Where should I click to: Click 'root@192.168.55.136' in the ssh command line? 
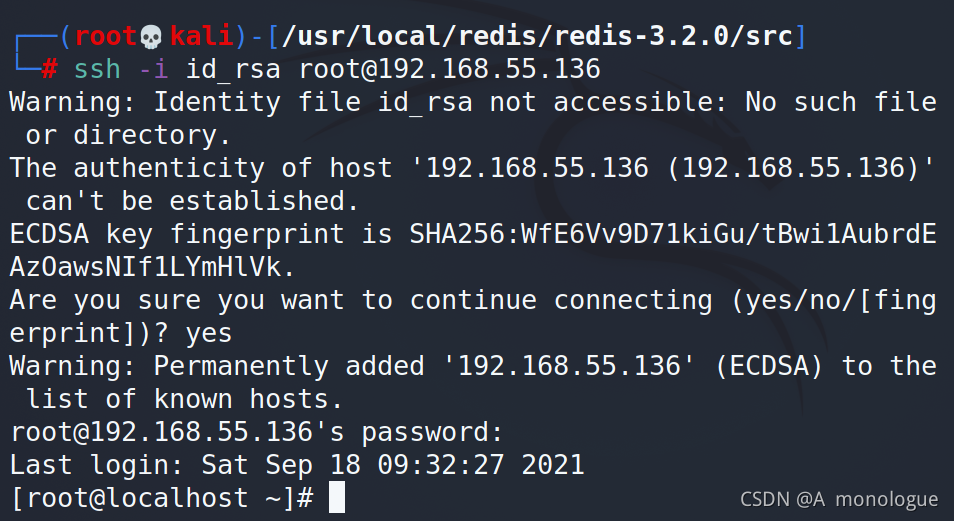pyautogui.click(x=450, y=70)
